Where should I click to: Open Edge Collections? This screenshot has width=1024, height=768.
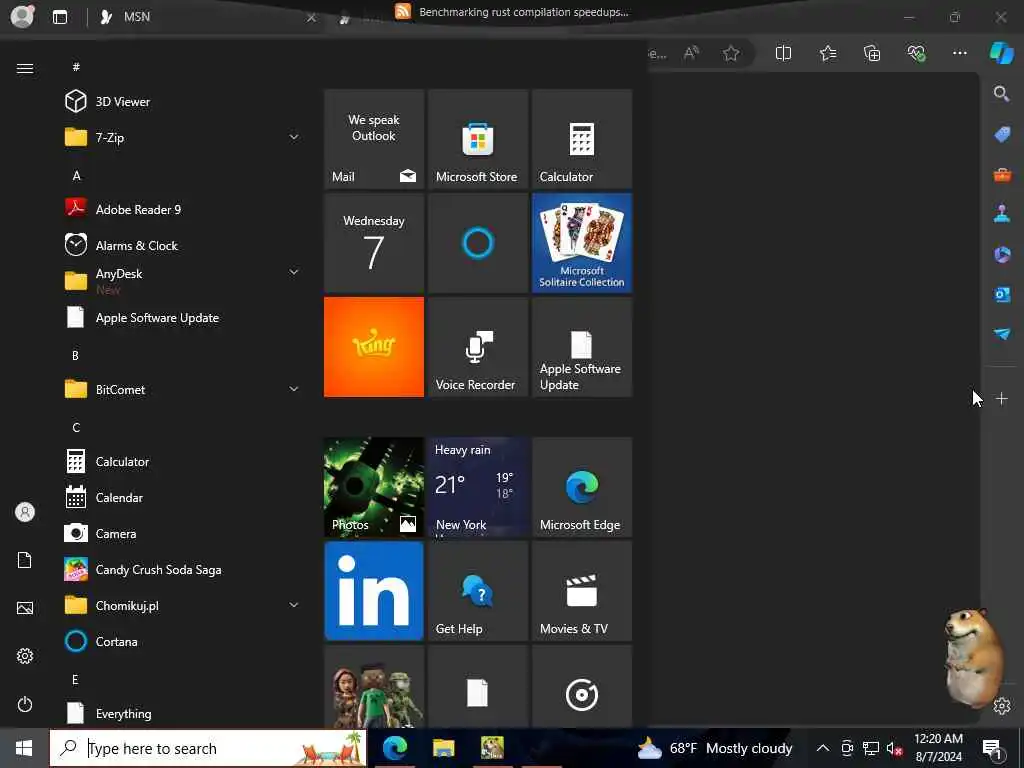point(872,54)
